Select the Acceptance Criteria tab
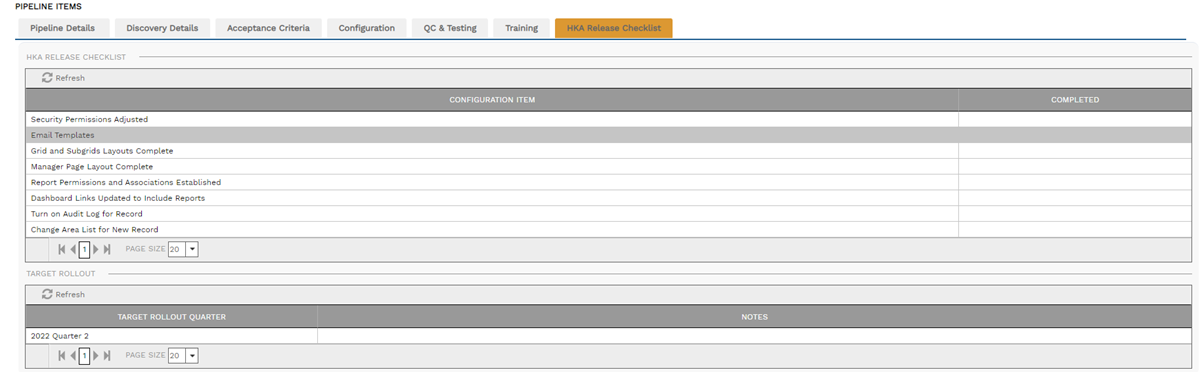The width and height of the screenshot is (1200, 372). pos(268,28)
